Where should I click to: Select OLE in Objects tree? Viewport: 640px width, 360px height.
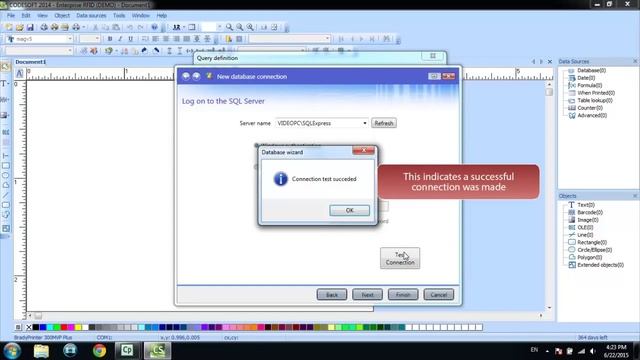point(585,227)
